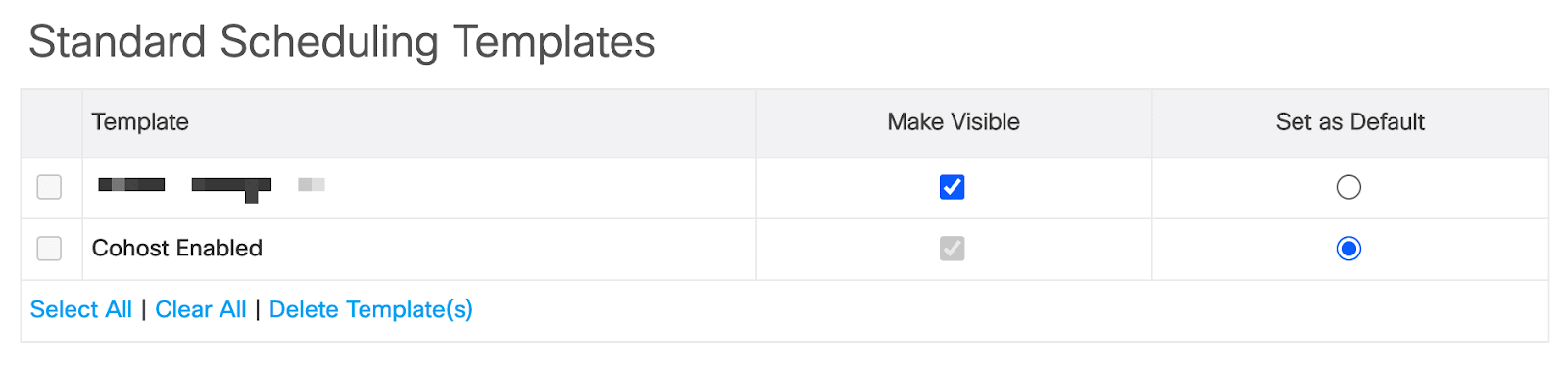Click the Make Visible column header
The width and height of the screenshot is (1568, 369).
(954, 122)
